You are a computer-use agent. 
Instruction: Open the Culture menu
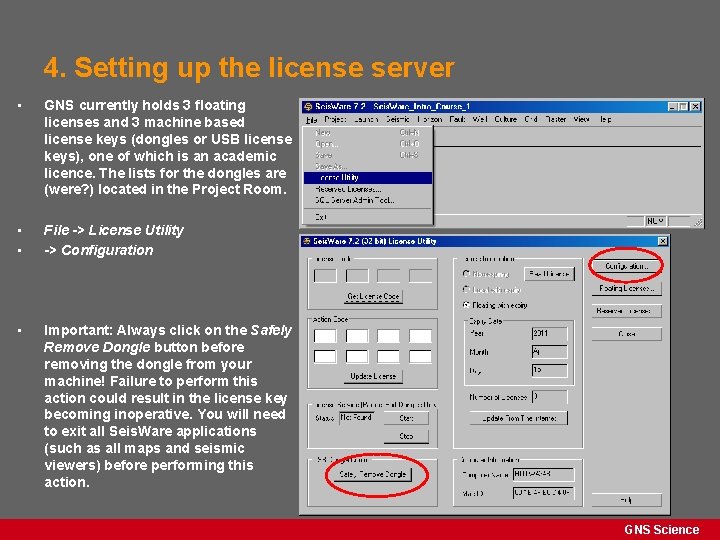(x=506, y=119)
